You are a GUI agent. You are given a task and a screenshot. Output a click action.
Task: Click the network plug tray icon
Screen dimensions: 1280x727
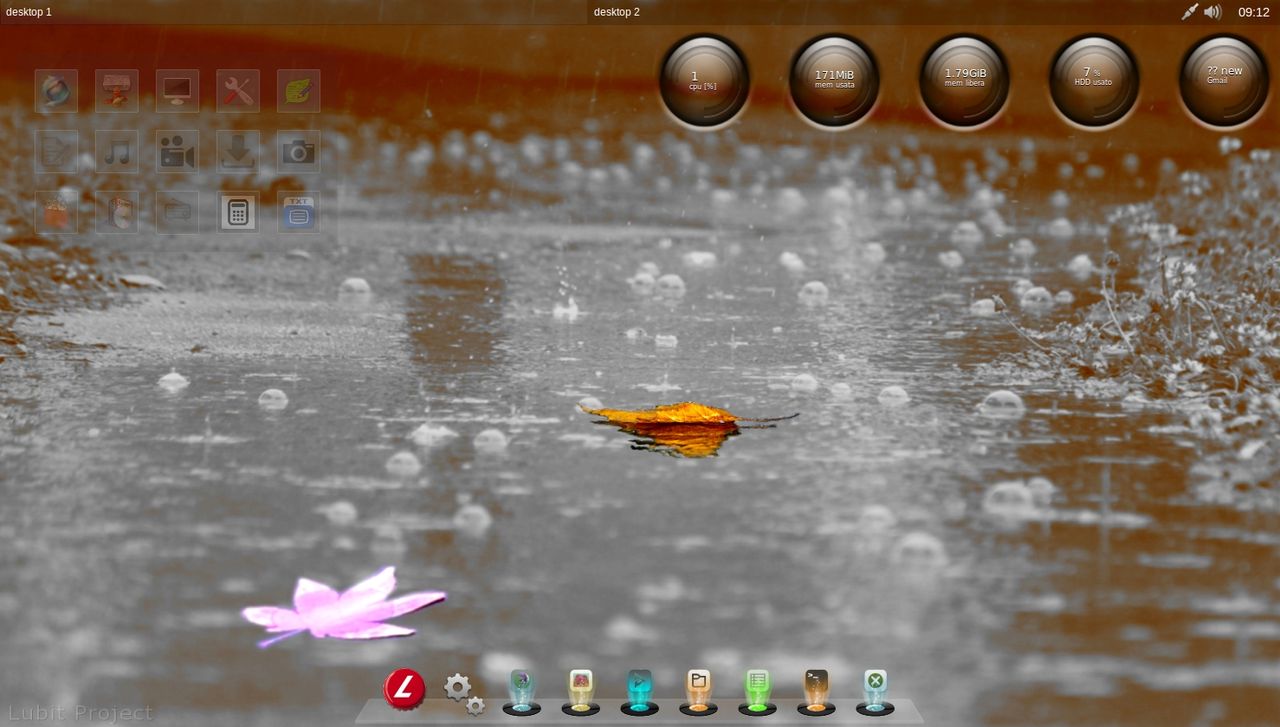[1189, 12]
